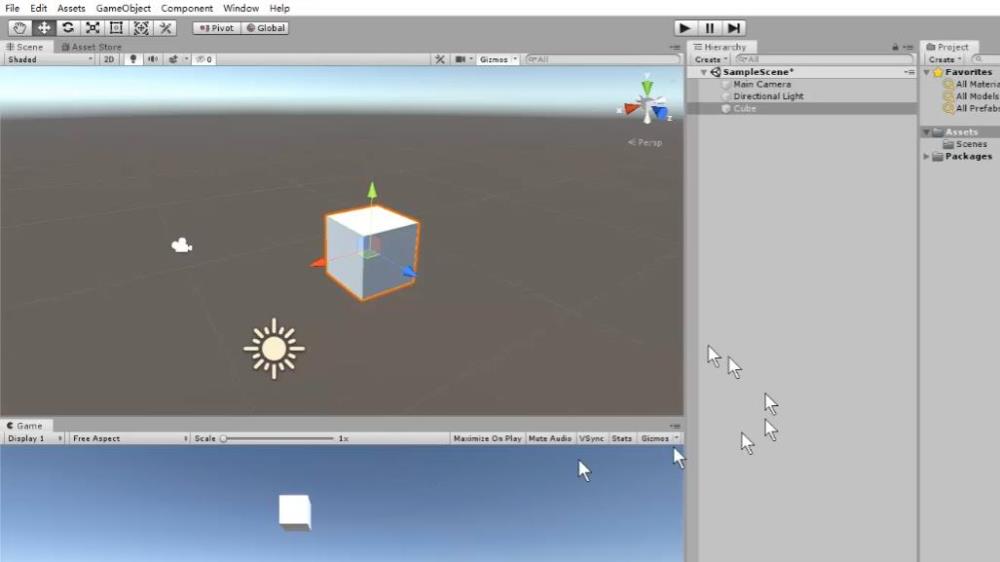Click the scene orientation gizmo
Viewport: 1000px width, 562px height.
tap(647, 105)
